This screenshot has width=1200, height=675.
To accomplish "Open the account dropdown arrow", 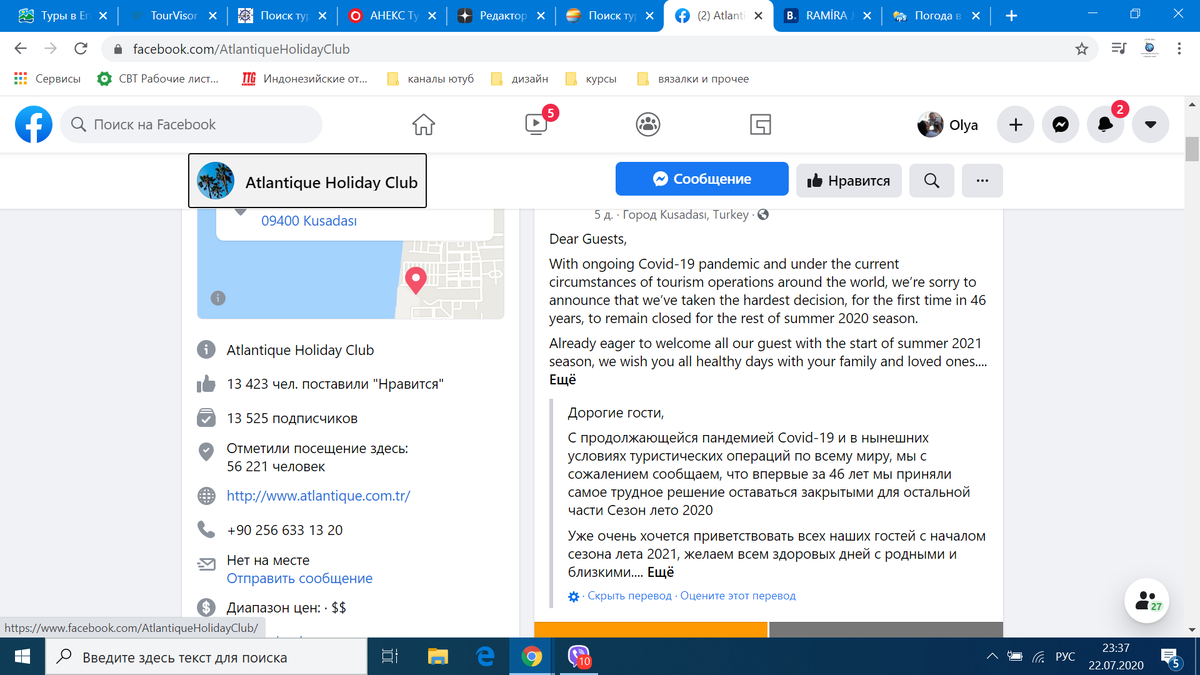I will coord(1150,125).
